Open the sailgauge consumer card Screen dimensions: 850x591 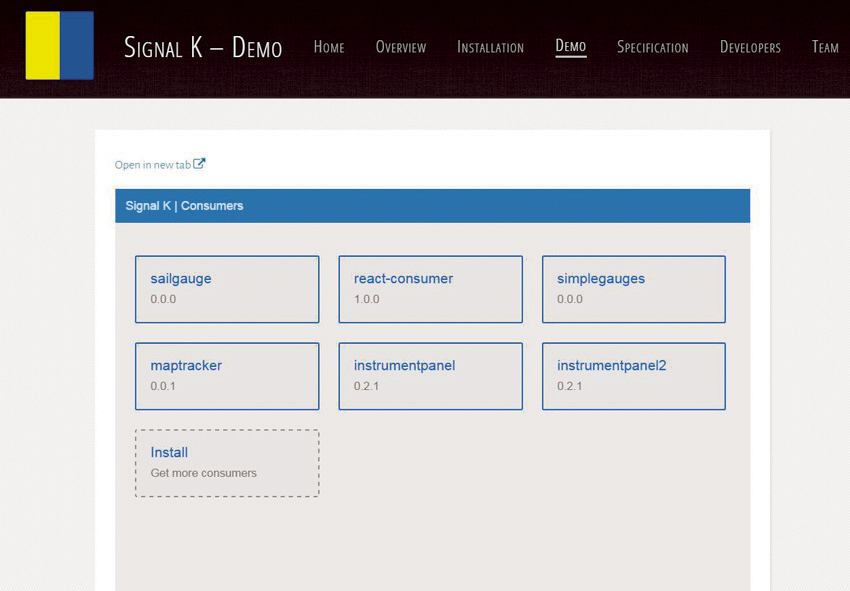[227, 290]
